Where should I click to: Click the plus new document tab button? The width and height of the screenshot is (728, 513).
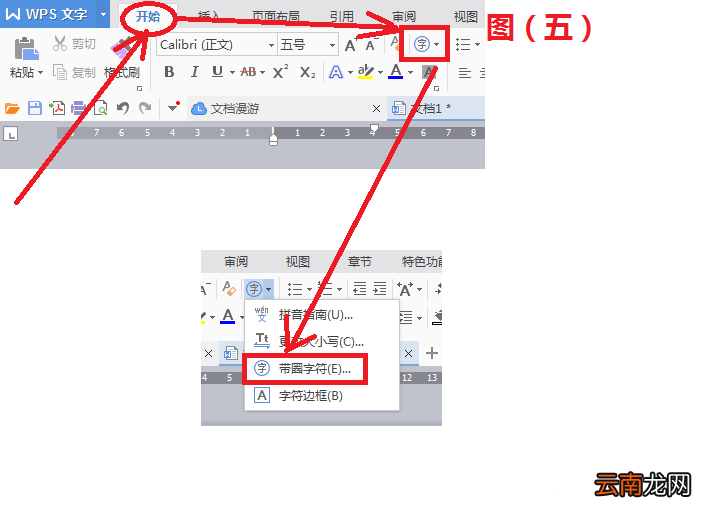(x=432, y=353)
